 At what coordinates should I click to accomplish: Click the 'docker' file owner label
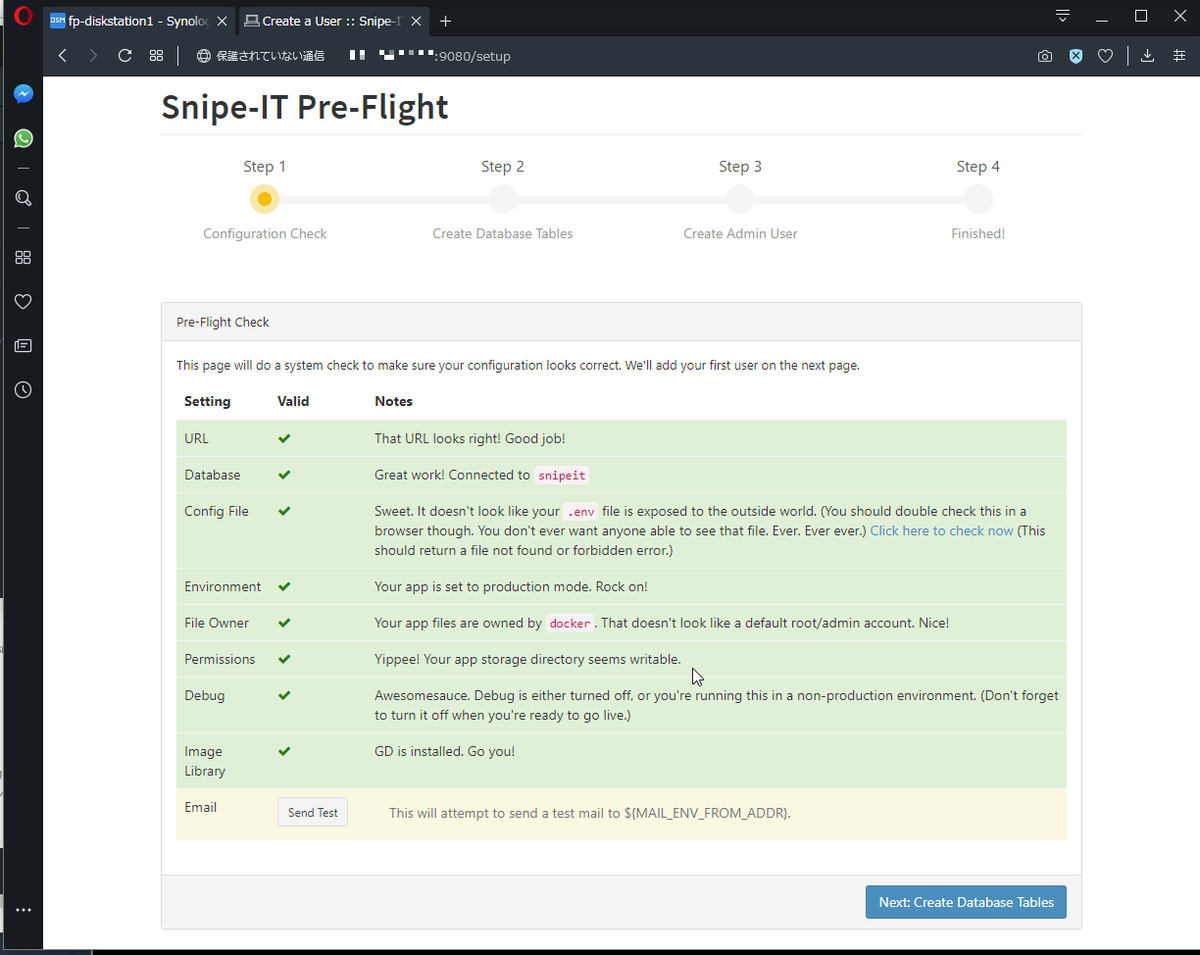click(x=570, y=623)
